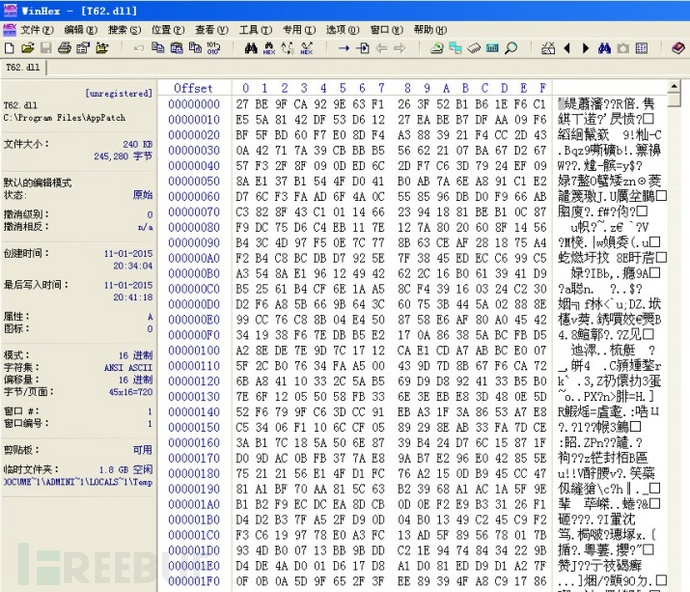Viewport: 690px width, 592px height.
Task: Click hex byte at offset 00000000 first column
Action: 243,103
